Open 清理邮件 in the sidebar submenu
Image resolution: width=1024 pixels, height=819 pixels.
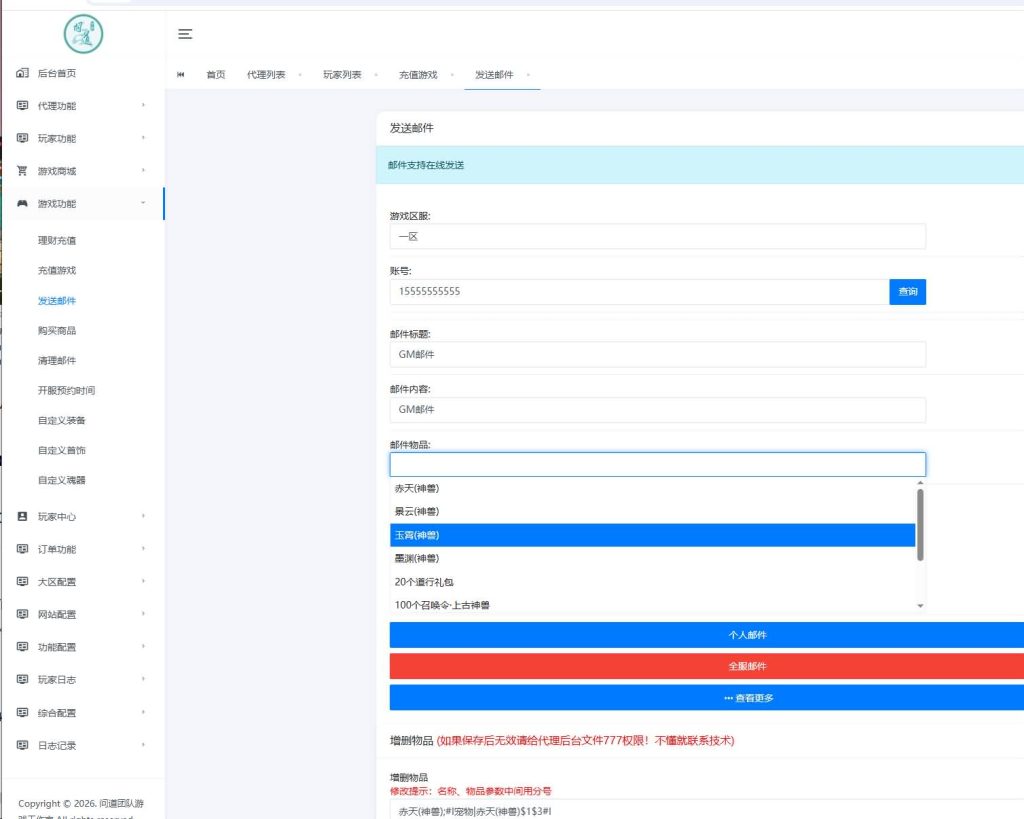(x=57, y=361)
